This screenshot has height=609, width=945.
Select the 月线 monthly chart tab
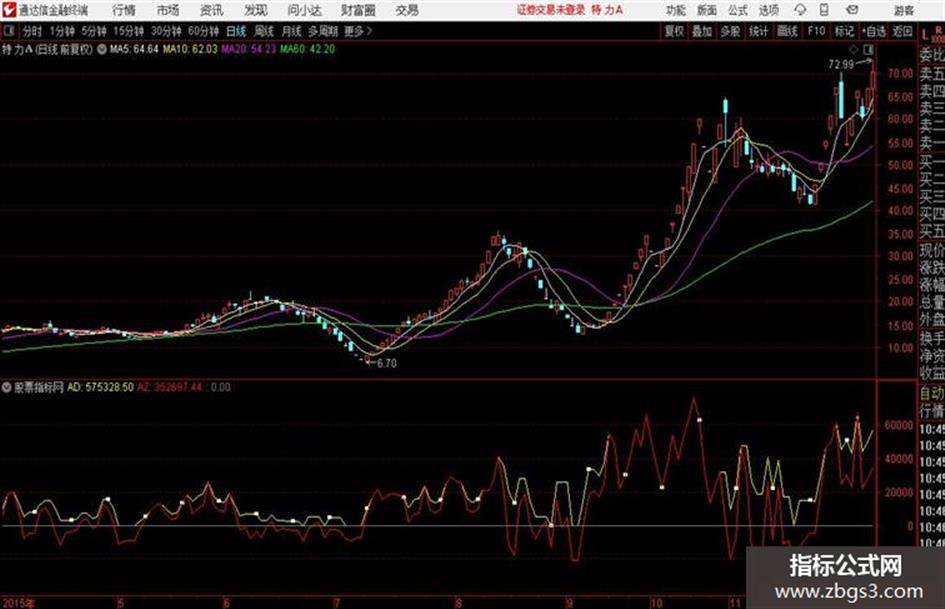click(292, 31)
